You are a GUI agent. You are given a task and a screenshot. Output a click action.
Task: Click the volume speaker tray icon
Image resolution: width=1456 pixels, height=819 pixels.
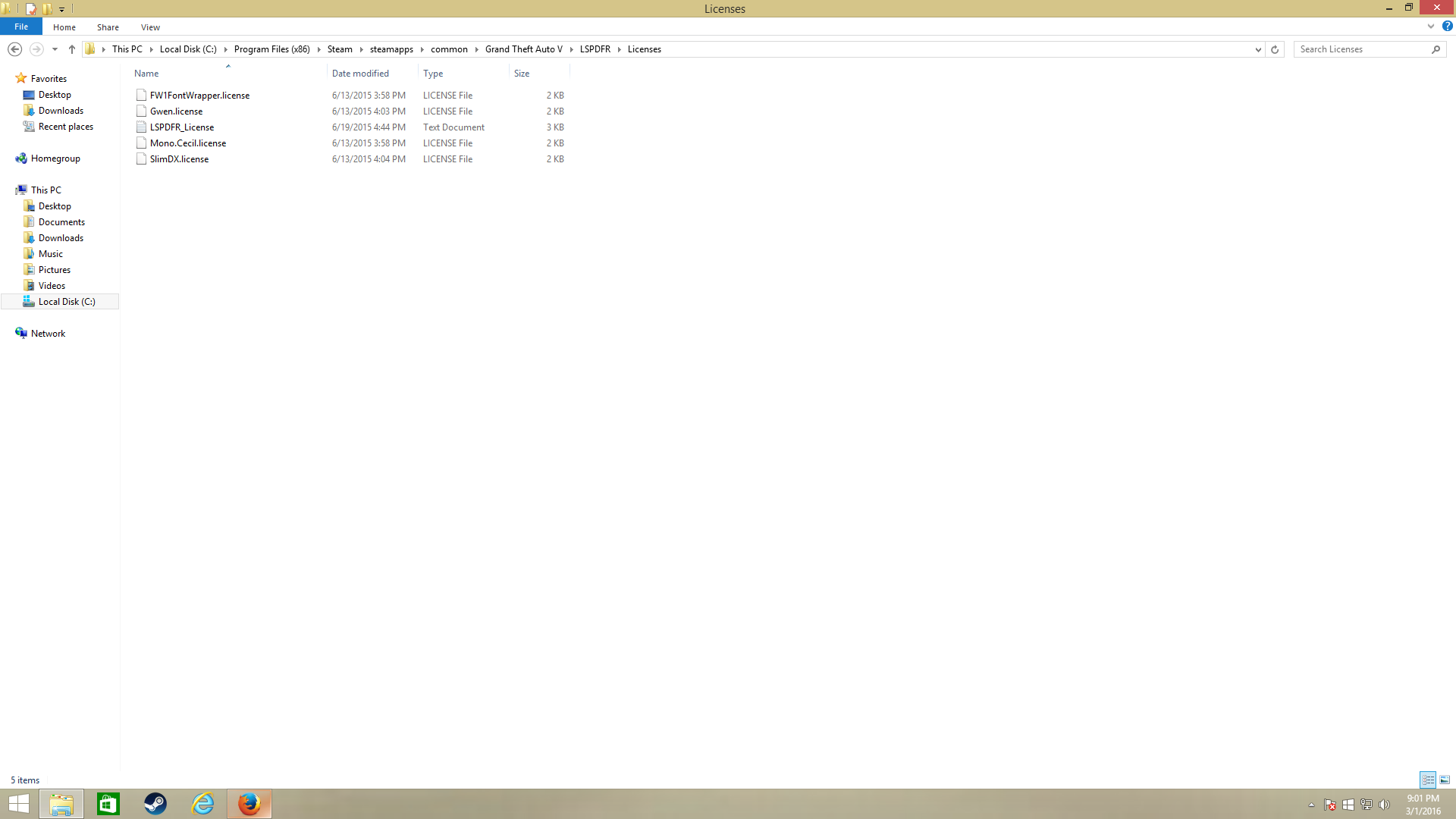pyautogui.click(x=1384, y=805)
